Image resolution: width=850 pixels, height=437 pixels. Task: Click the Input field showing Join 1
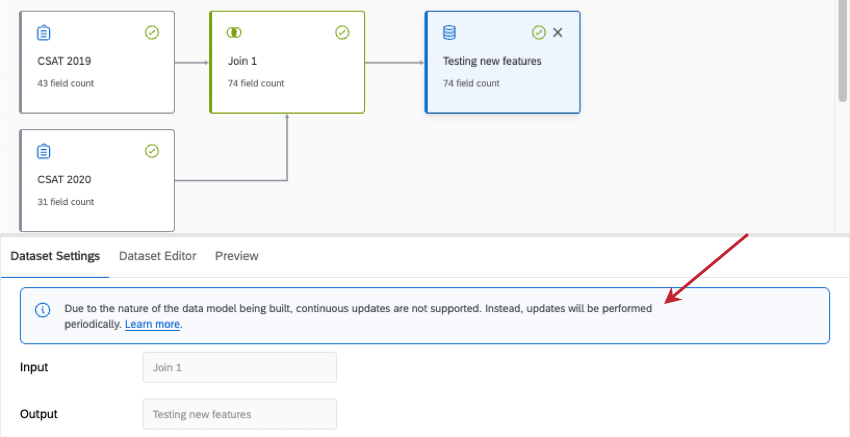tap(239, 367)
